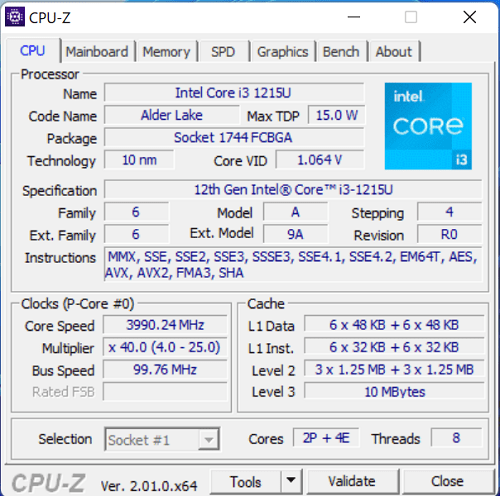Click the Family value 6
The height and width of the screenshot is (496, 500).
click(136, 212)
